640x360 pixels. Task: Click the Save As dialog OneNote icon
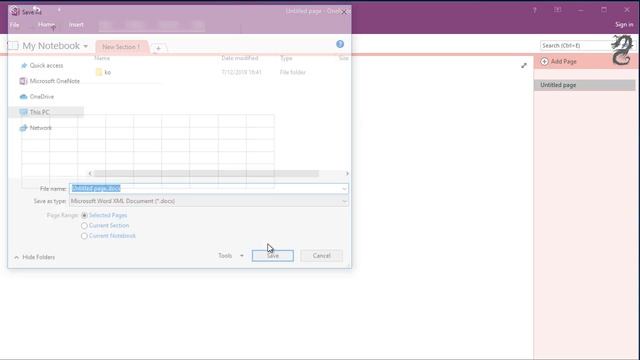pos(15,11)
